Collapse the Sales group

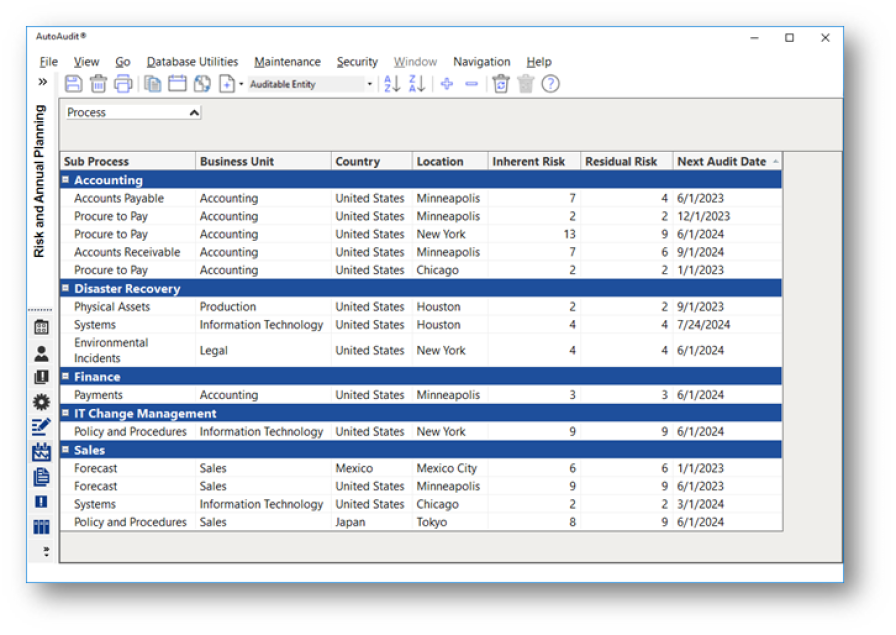[x=65, y=449]
